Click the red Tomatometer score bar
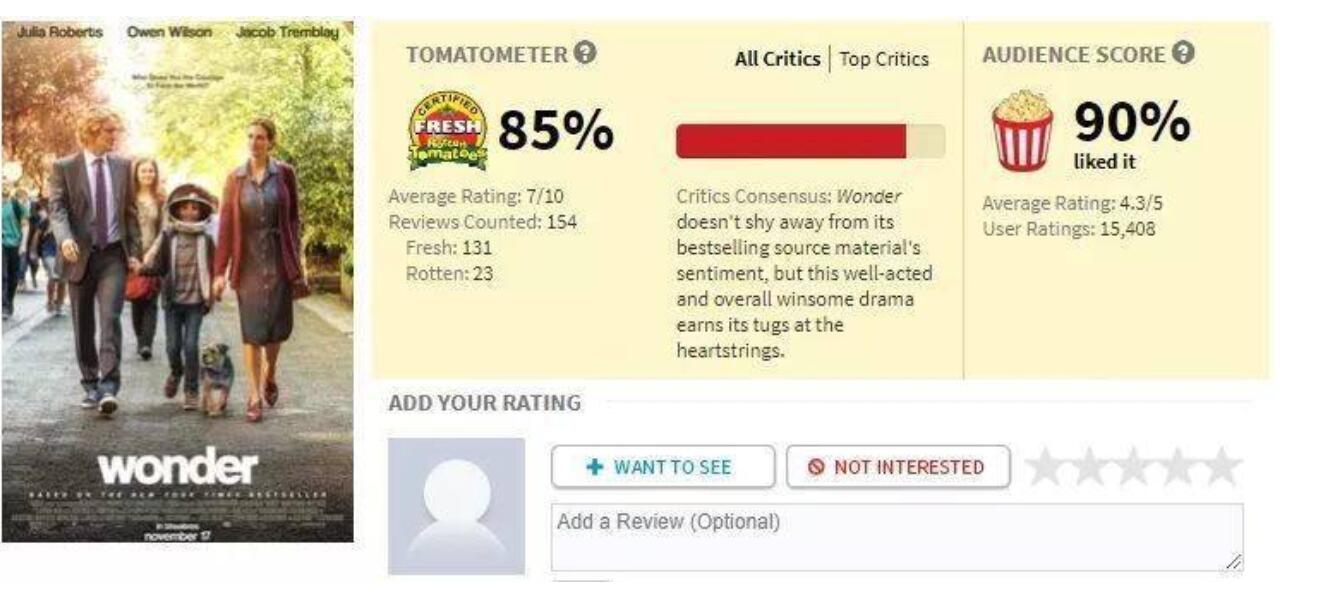The width and height of the screenshot is (1325, 592). click(x=791, y=141)
